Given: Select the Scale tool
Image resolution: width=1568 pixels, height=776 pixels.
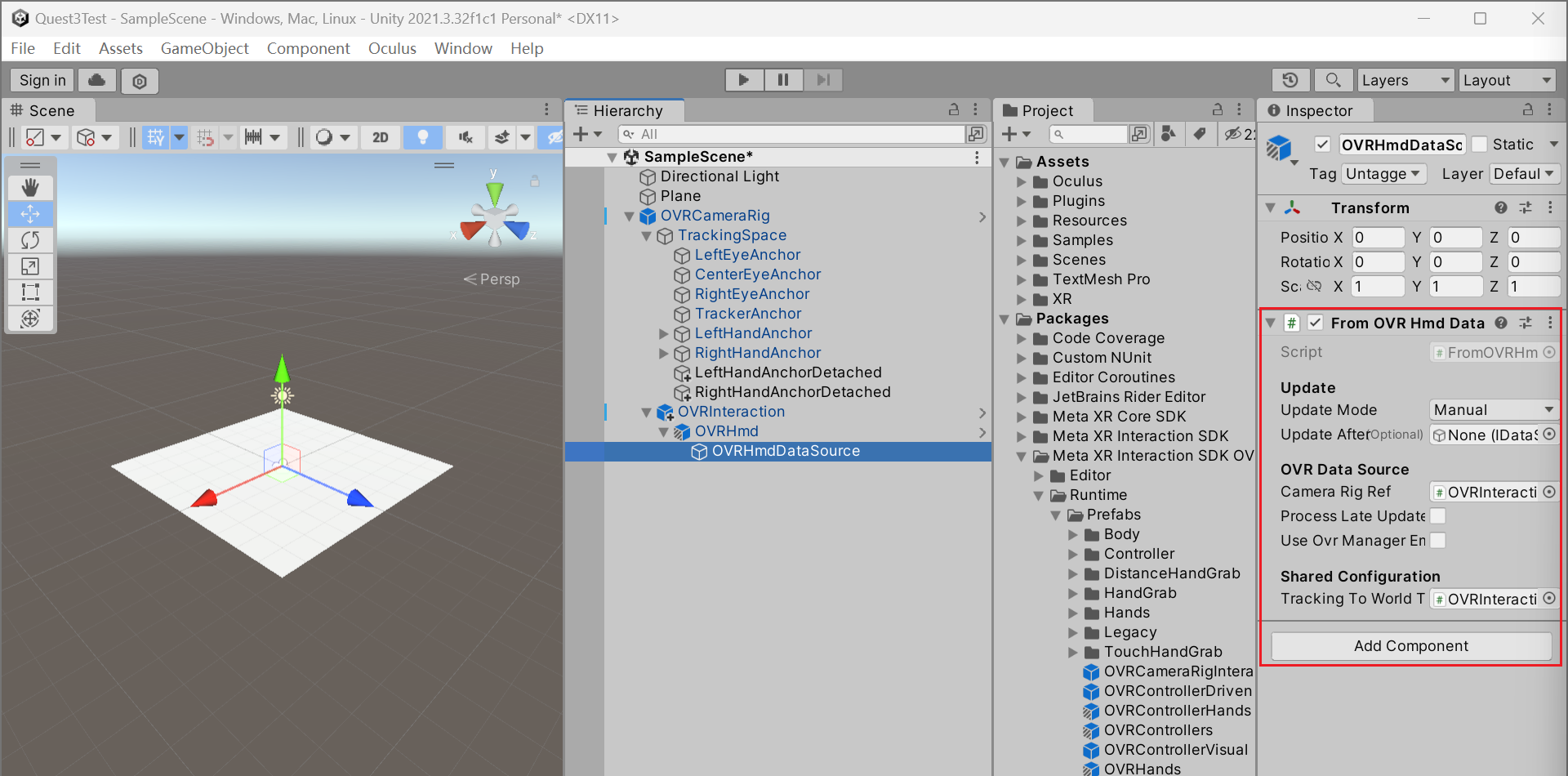Looking at the screenshot, I should click(30, 266).
